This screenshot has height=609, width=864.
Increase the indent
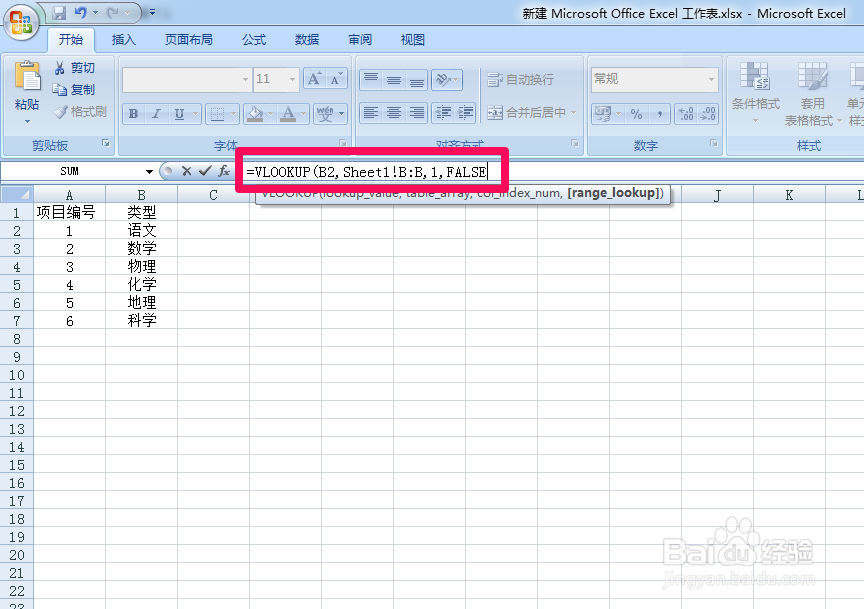click(466, 113)
